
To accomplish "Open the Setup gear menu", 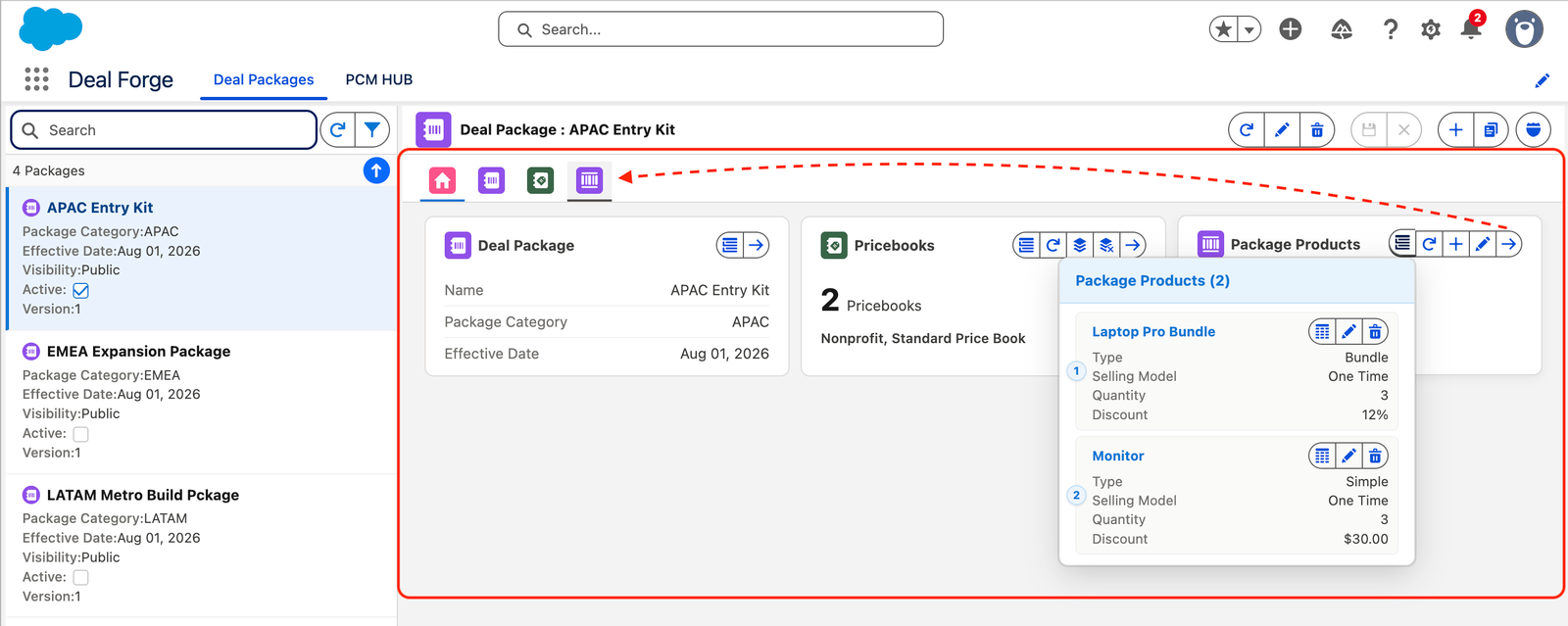I will [x=1431, y=29].
